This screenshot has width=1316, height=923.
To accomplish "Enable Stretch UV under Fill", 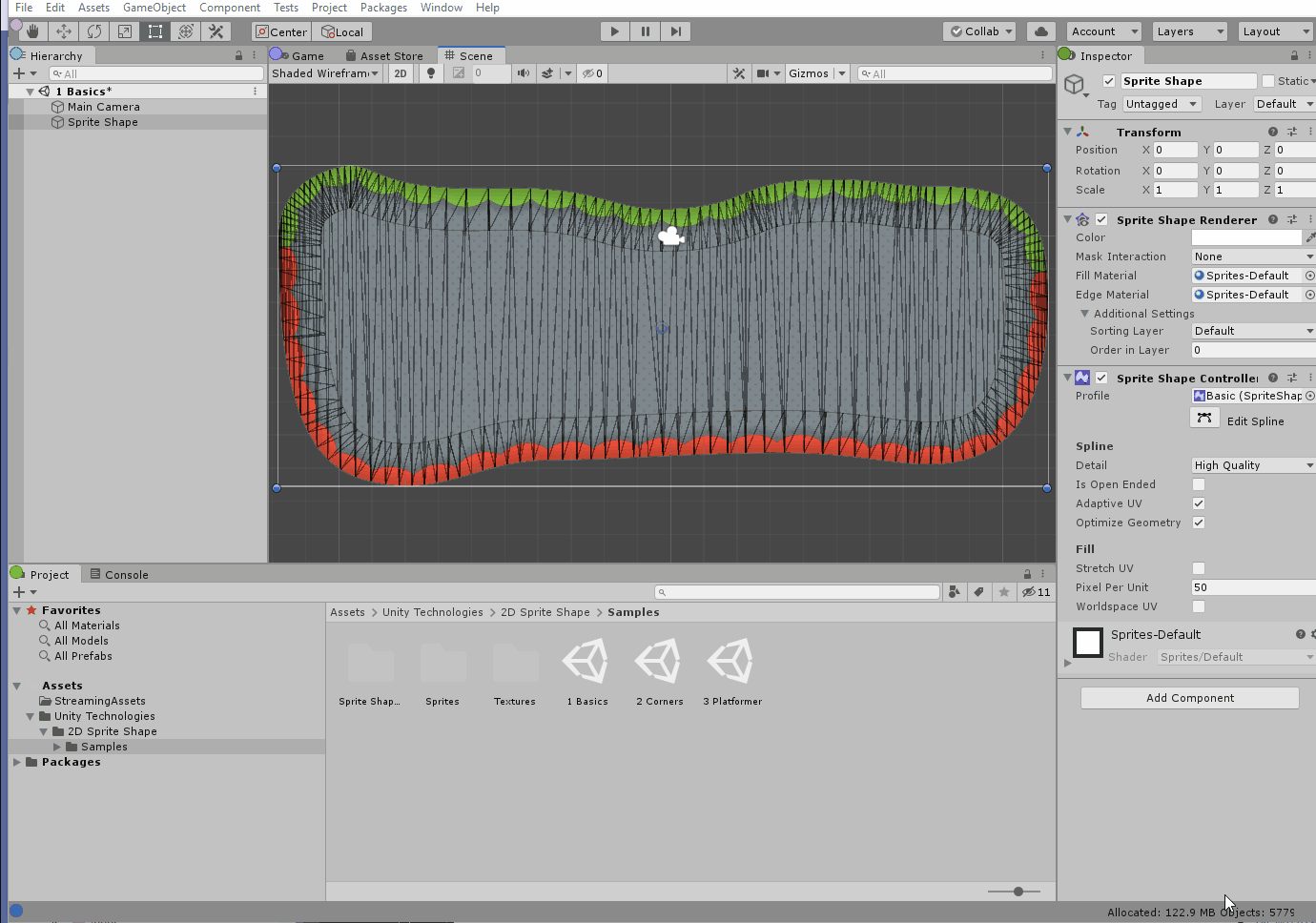I will pyautogui.click(x=1199, y=568).
